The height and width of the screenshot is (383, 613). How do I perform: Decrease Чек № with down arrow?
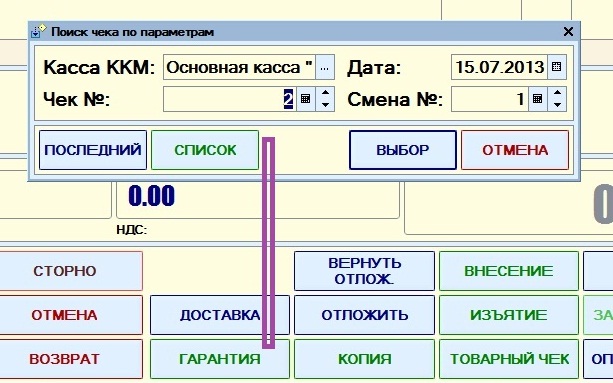[x=325, y=105]
